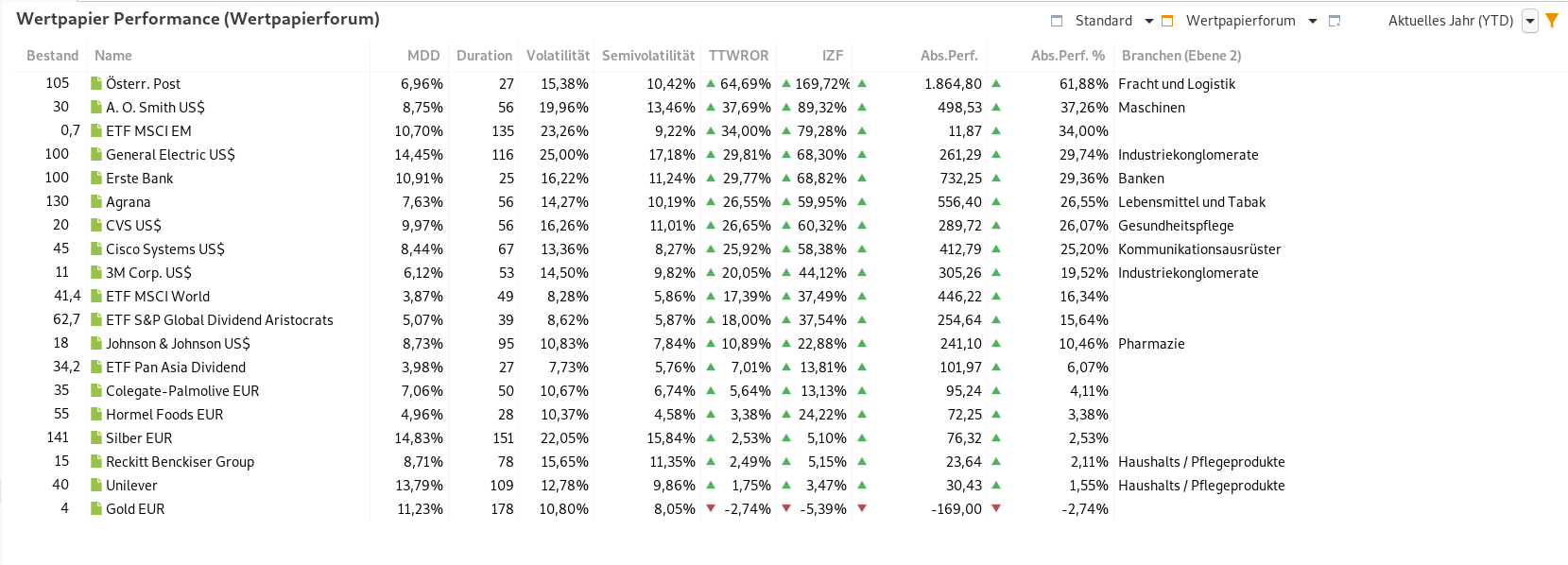Click the security icon beside Gold EUR
The image size is (1568, 565).
tap(96, 509)
